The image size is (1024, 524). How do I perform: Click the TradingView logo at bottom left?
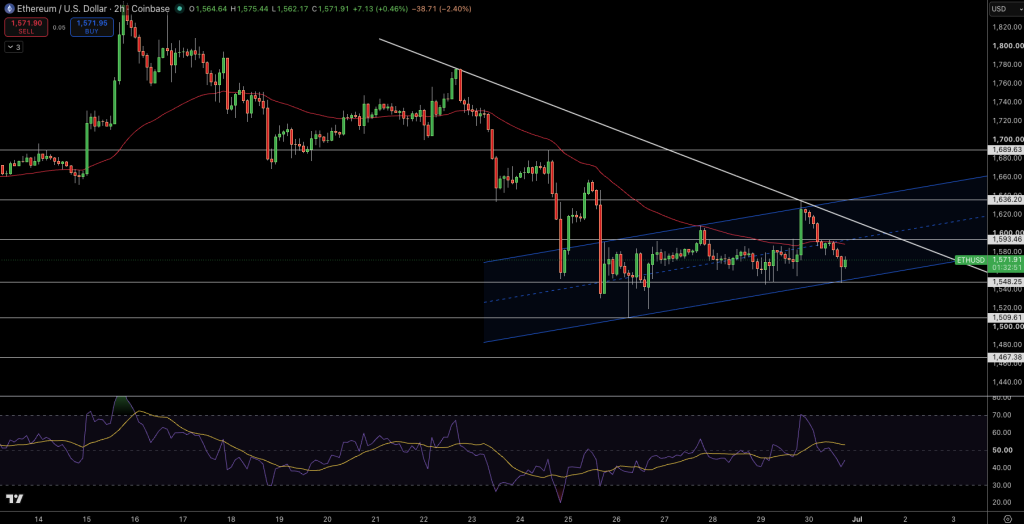tap(15, 499)
